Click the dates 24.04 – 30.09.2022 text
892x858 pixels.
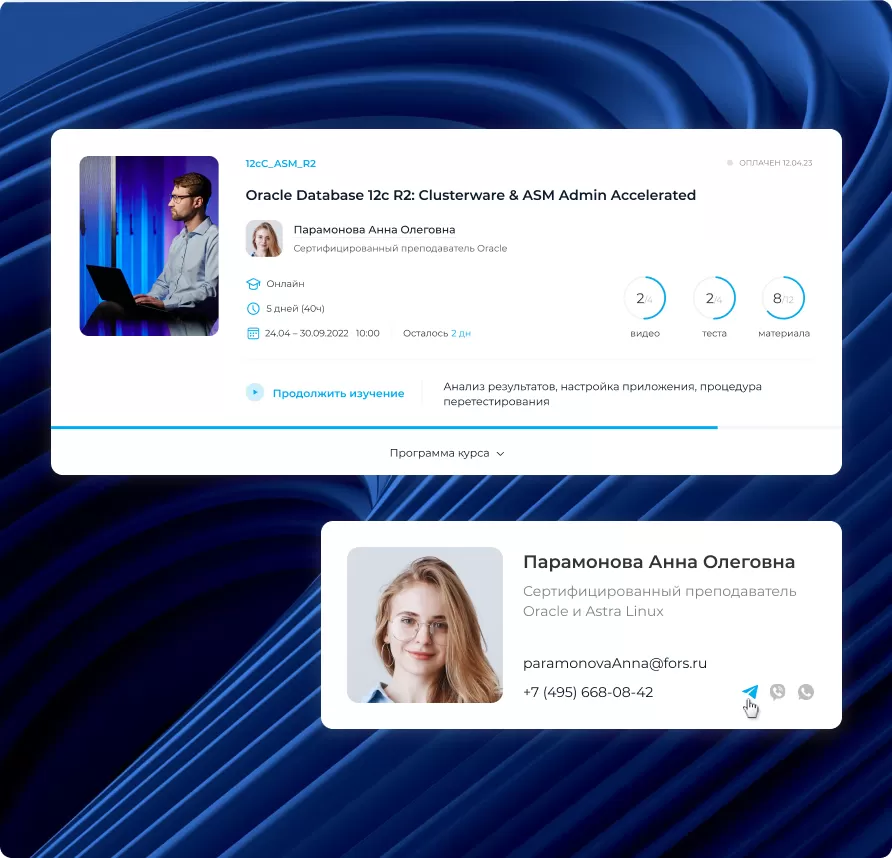[x=307, y=333]
